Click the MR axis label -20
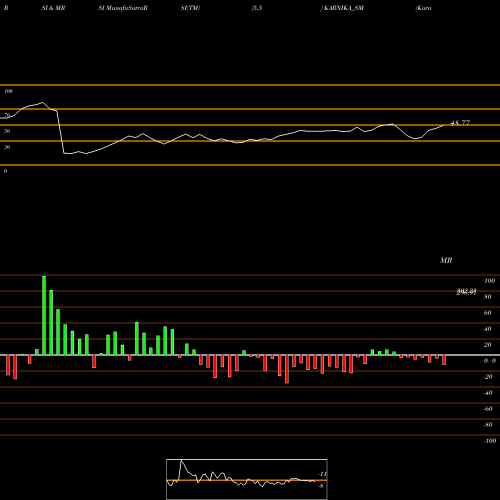This screenshot has height=500, width=500. click(488, 377)
